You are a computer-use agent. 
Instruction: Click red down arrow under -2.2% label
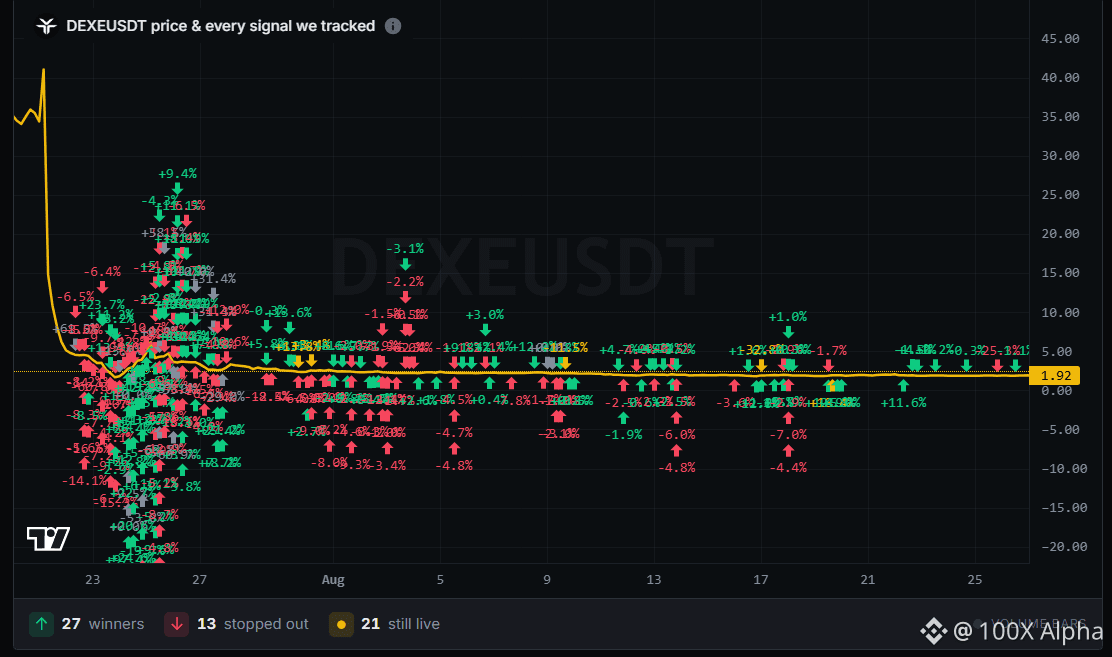pos(405,297)
